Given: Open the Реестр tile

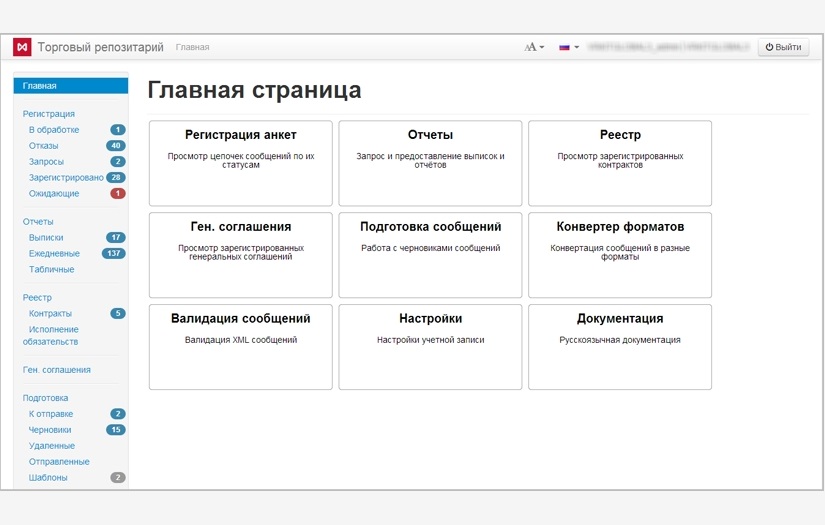Looking at the screenshot, I should [620, 163].
